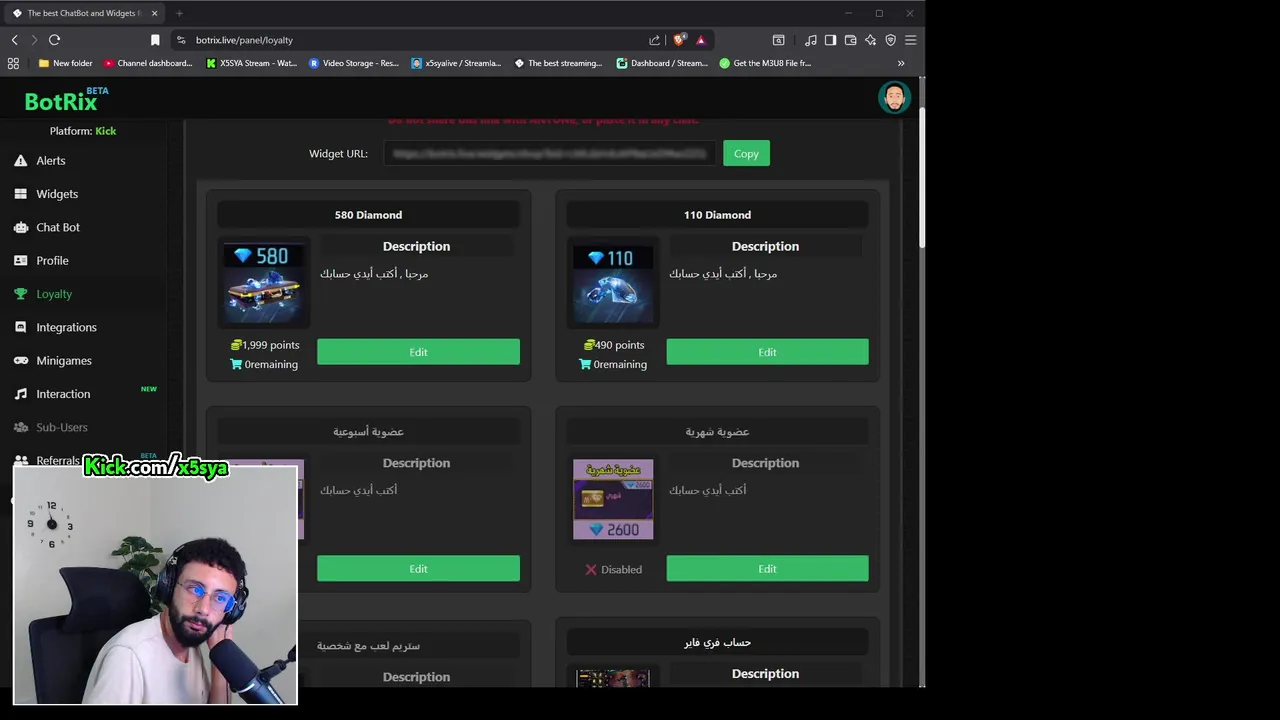This screenshot has height=720, width=1280.
Task: Open the apps grid in bookmarks bar
Action: tap(13, 63)
